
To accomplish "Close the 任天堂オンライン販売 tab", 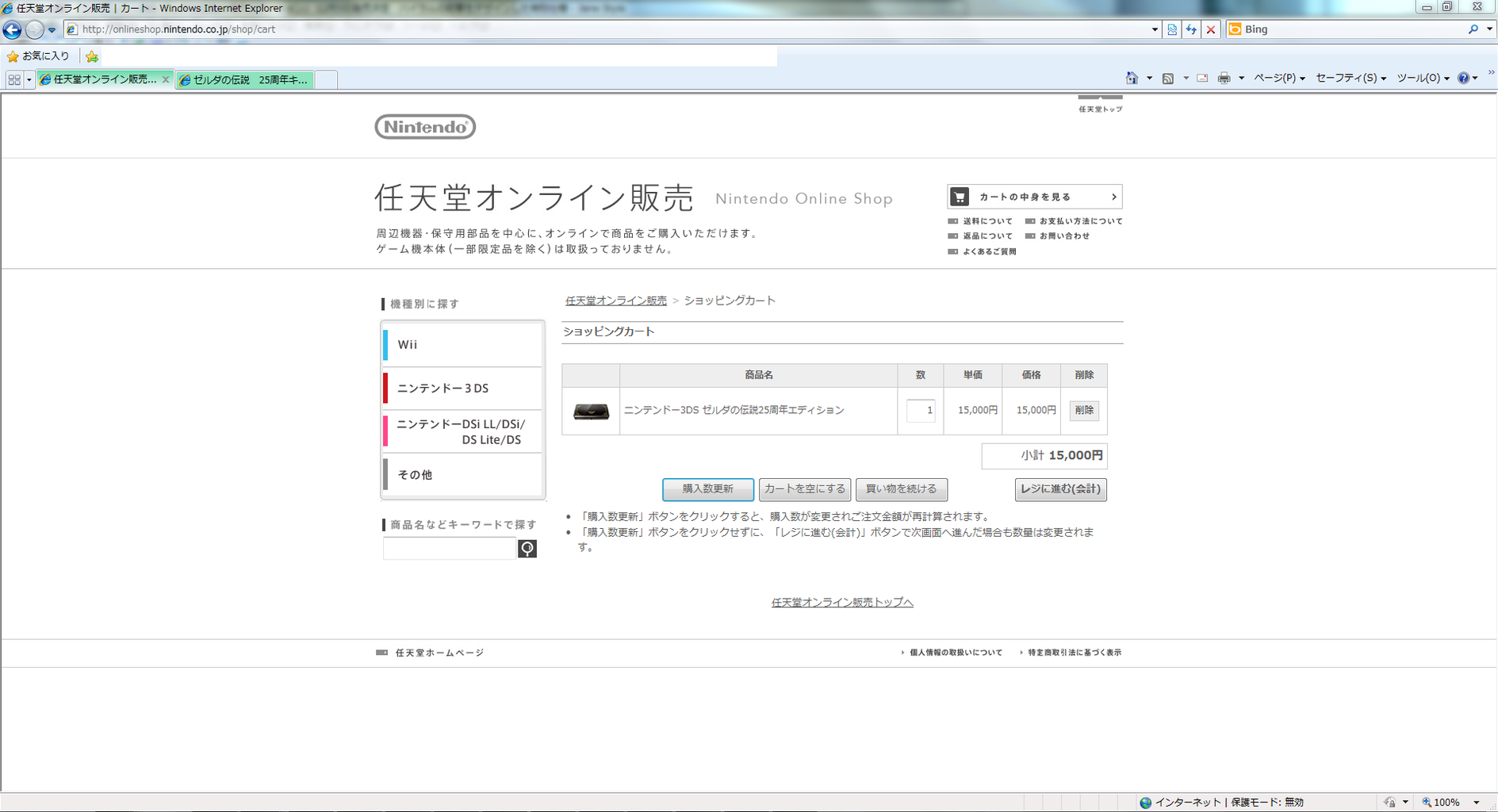I will click(x=166, y=79).
